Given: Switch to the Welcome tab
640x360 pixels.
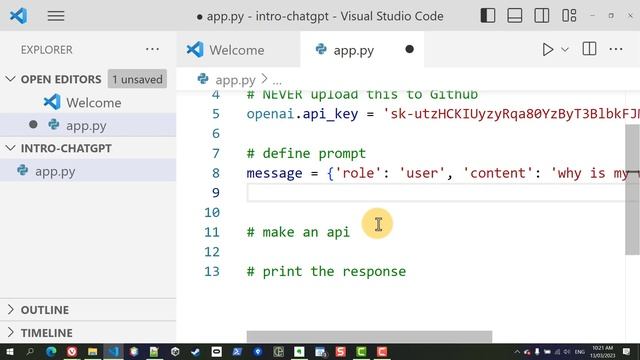Looking at the screenshot, I should pos(238,50).
